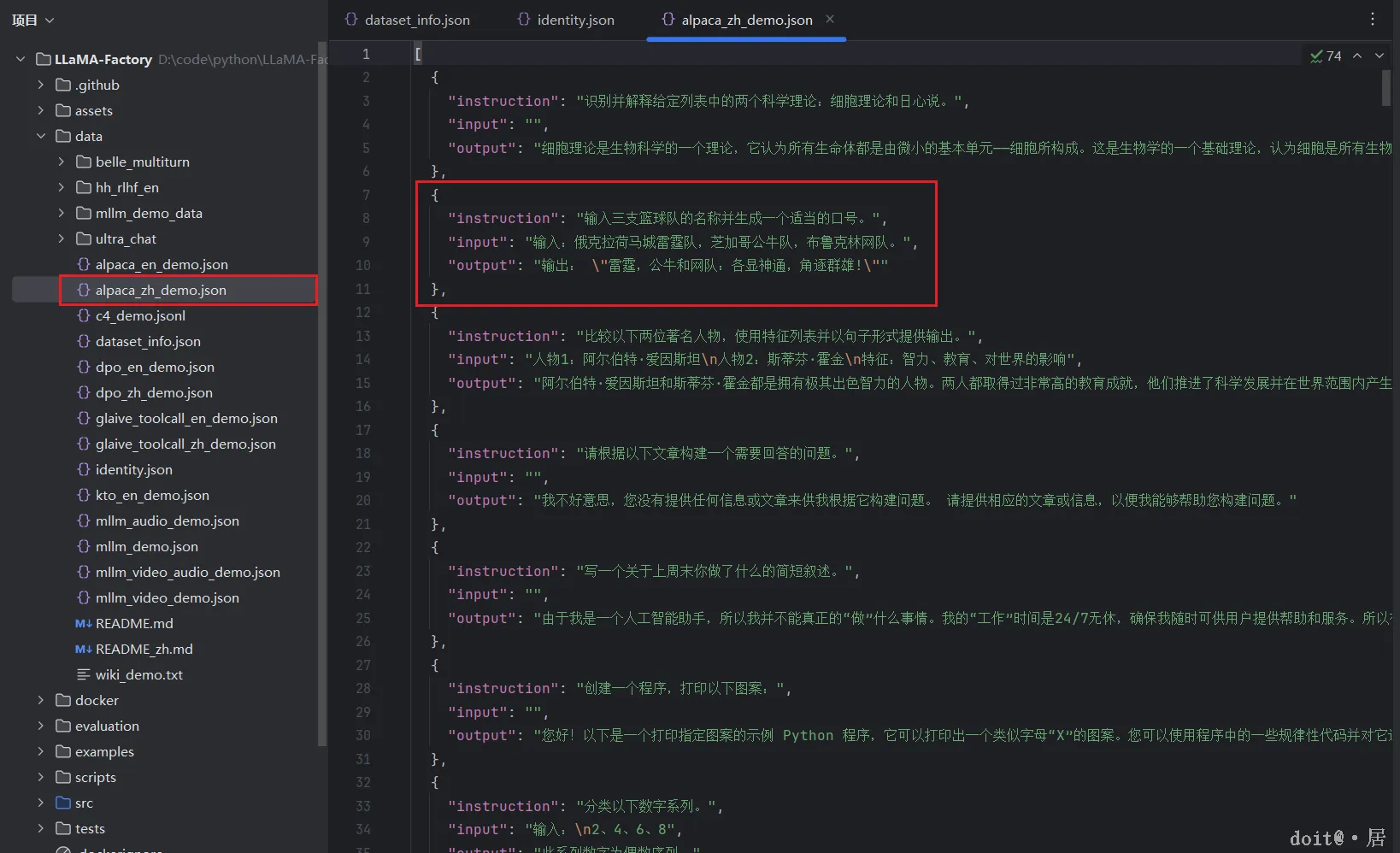
Task: Collapse the LLaMA-Factory root node
Action: [21, 59]
